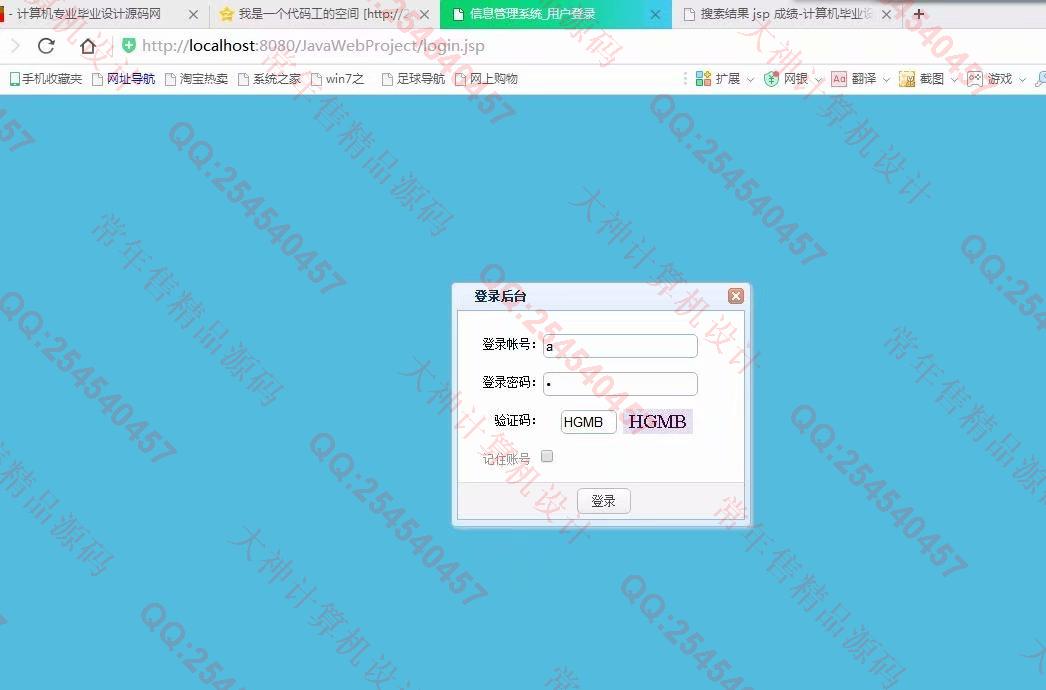Expand the 扩展 dropdown arrow
The height and width of the screenshot is (690, 1046).
click(x=750, y=79)
